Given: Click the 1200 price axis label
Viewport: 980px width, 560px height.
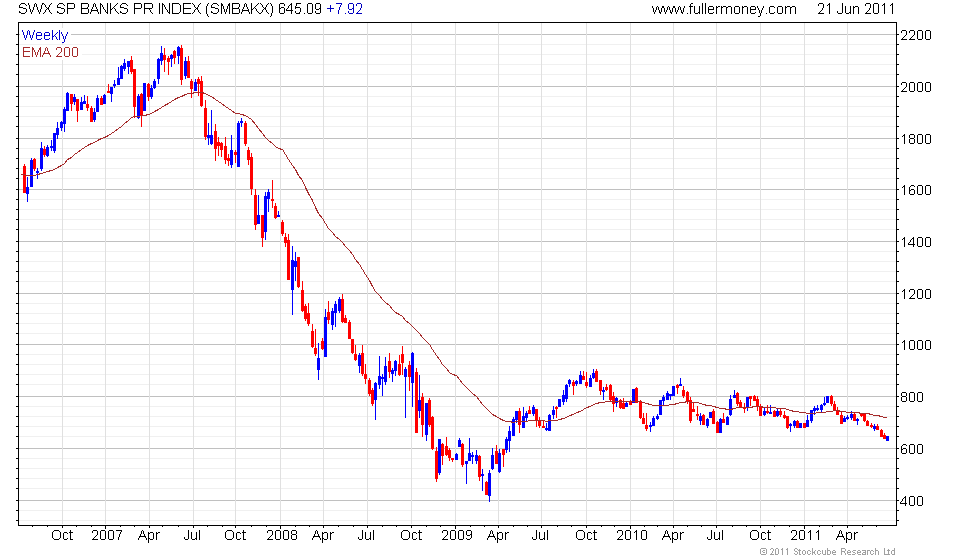Looking at the screenshot, I should [916, 294].
